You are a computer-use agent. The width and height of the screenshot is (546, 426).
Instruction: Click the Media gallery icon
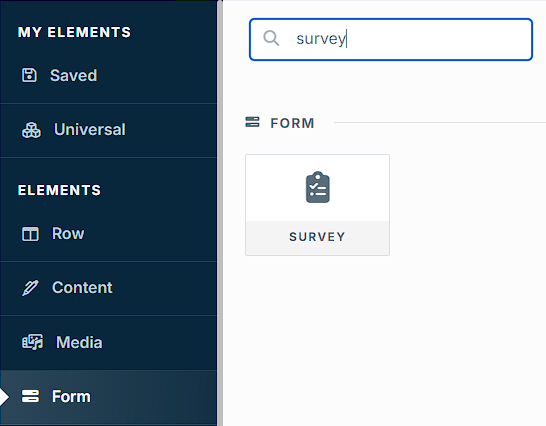coord(33,342)
